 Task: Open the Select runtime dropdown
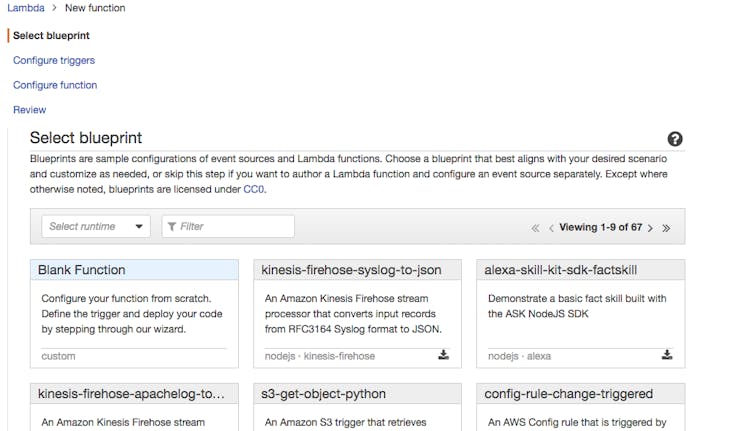click(96, 227)
